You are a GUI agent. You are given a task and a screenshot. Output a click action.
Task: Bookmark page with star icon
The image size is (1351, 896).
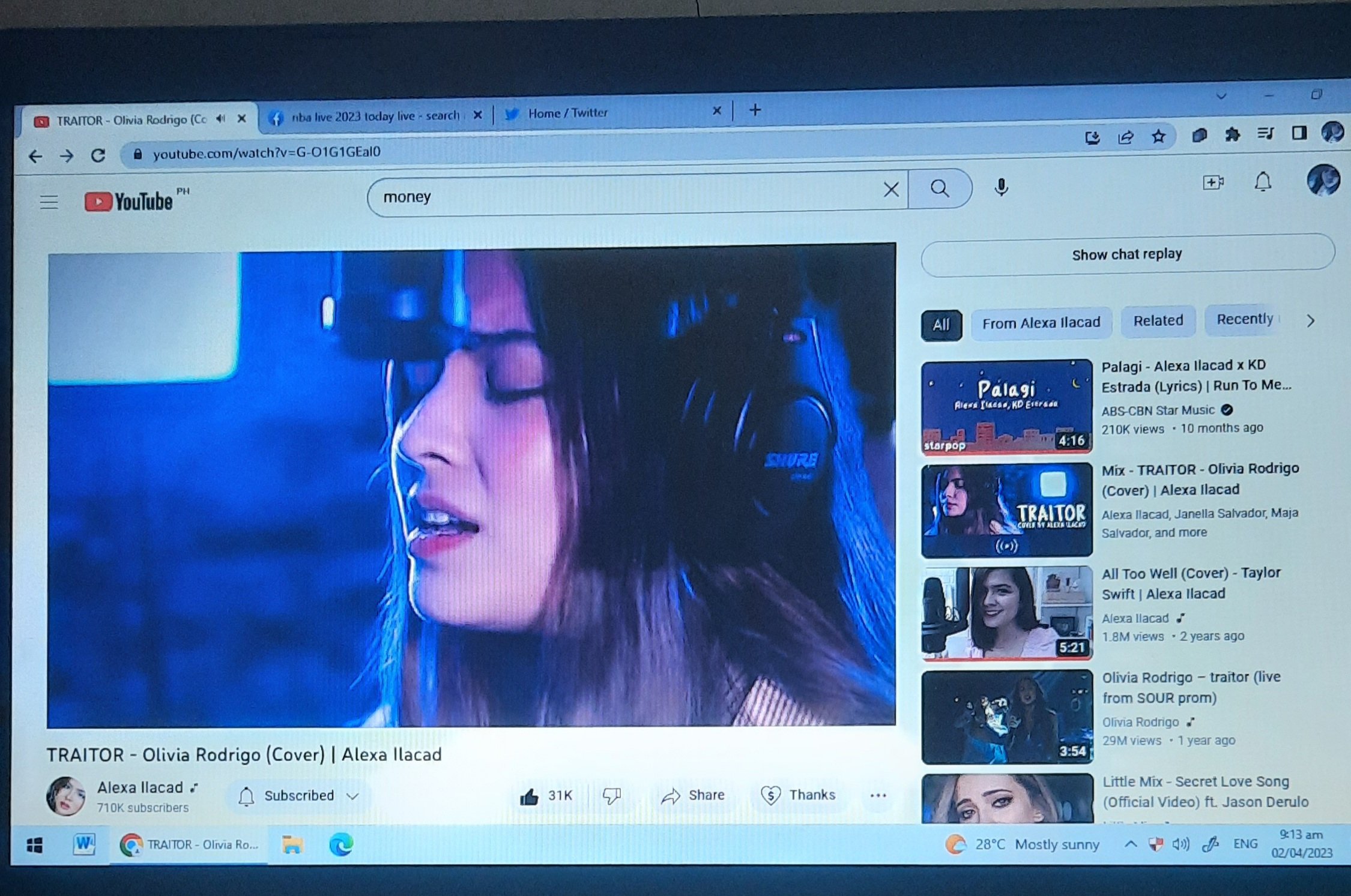point(1159,136)
